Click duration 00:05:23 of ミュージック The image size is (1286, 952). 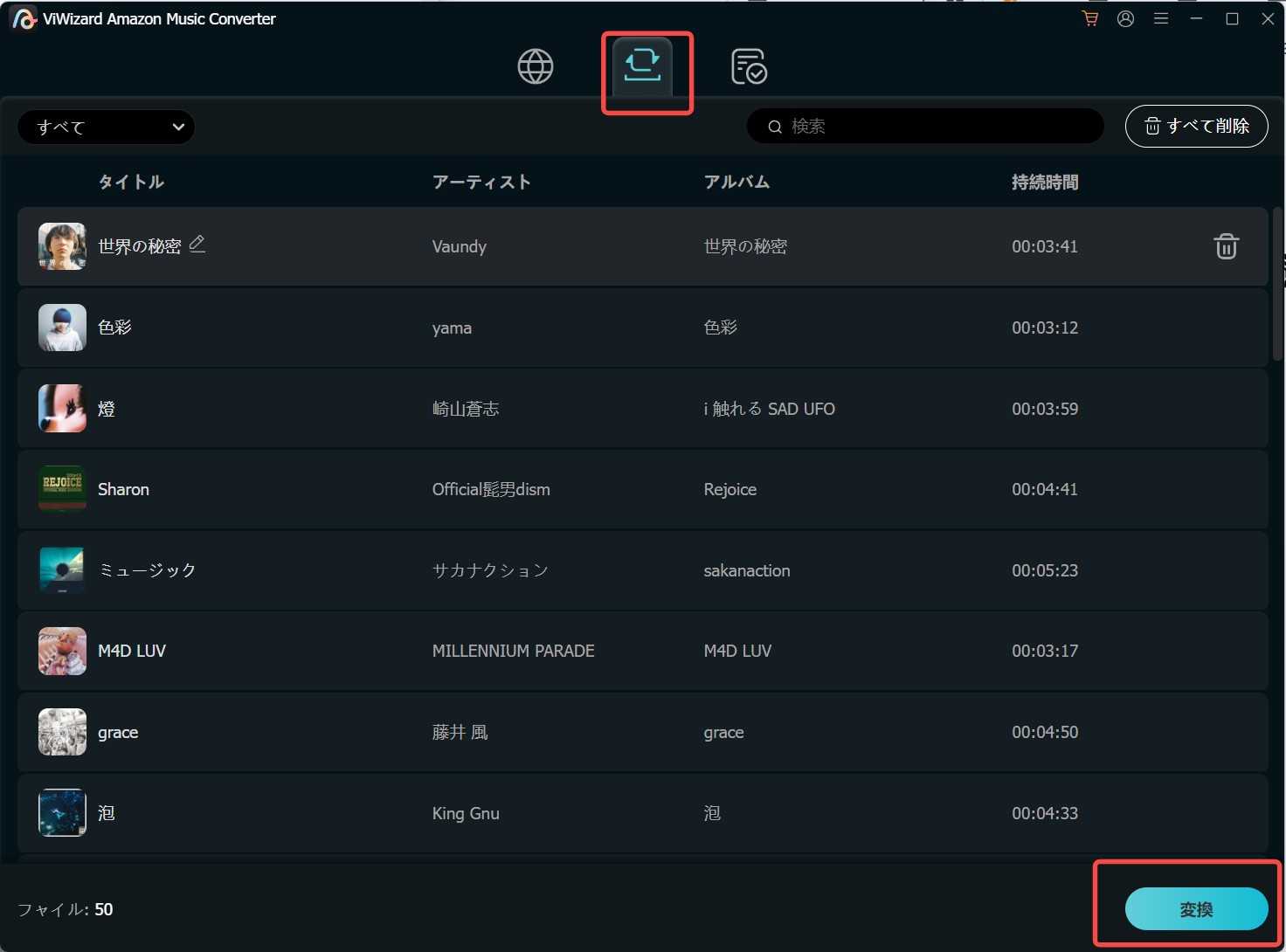click(1045, 570)
